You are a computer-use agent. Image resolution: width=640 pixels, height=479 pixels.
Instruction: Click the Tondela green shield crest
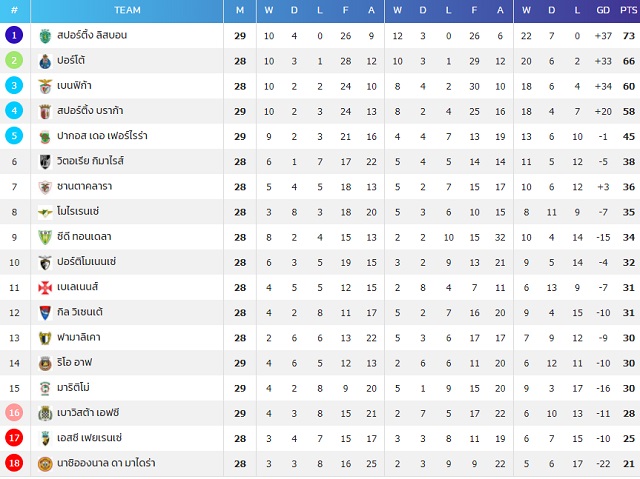pyautogui.click(x=45, y=237)
